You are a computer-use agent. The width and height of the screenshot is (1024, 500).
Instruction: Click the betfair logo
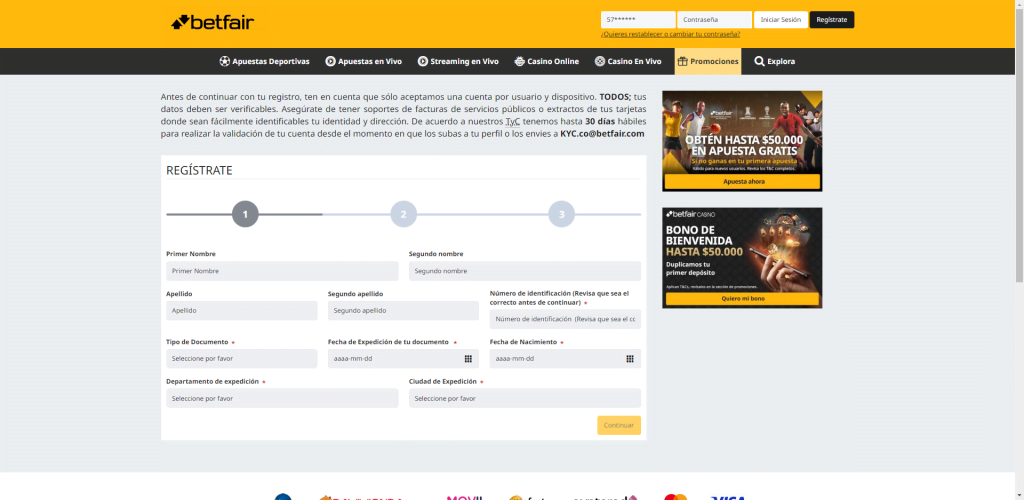pos(212,22)
